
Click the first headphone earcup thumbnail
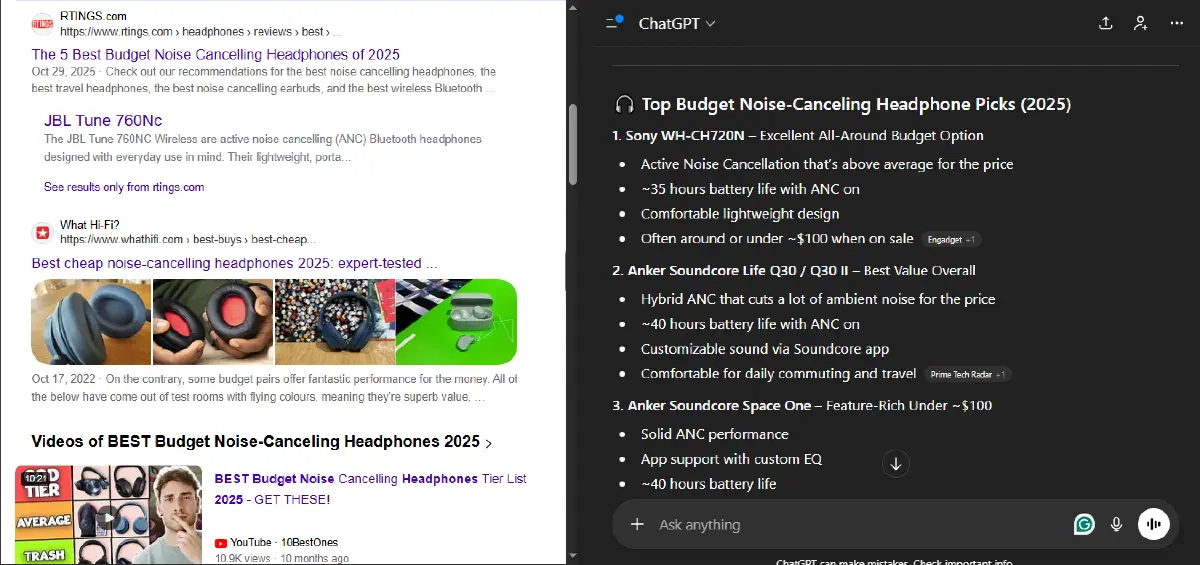[91, 321]
